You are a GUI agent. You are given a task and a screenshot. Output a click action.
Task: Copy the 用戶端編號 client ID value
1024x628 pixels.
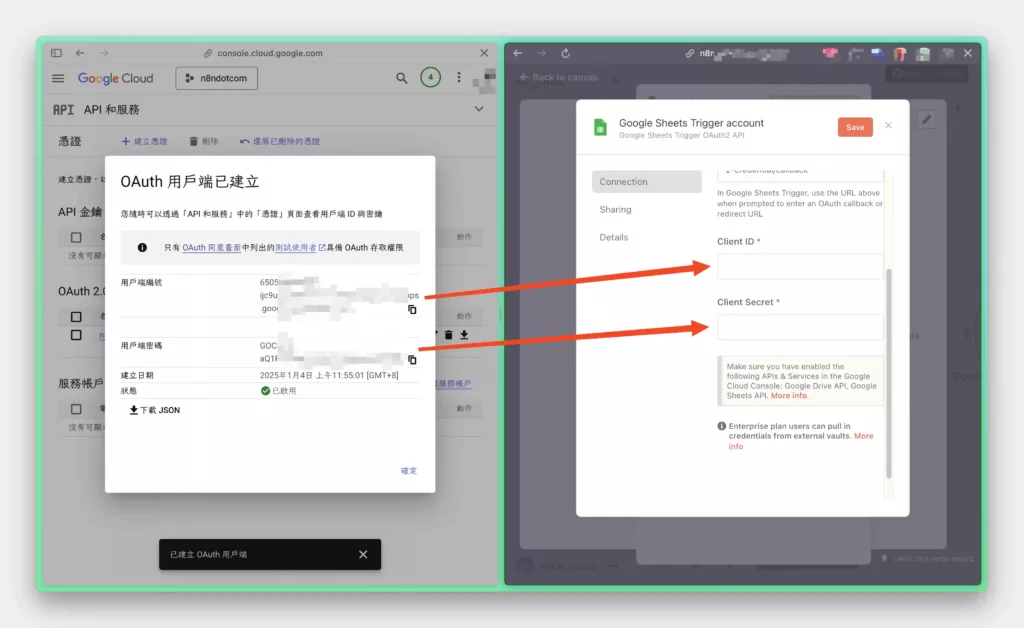coord(412,309)
